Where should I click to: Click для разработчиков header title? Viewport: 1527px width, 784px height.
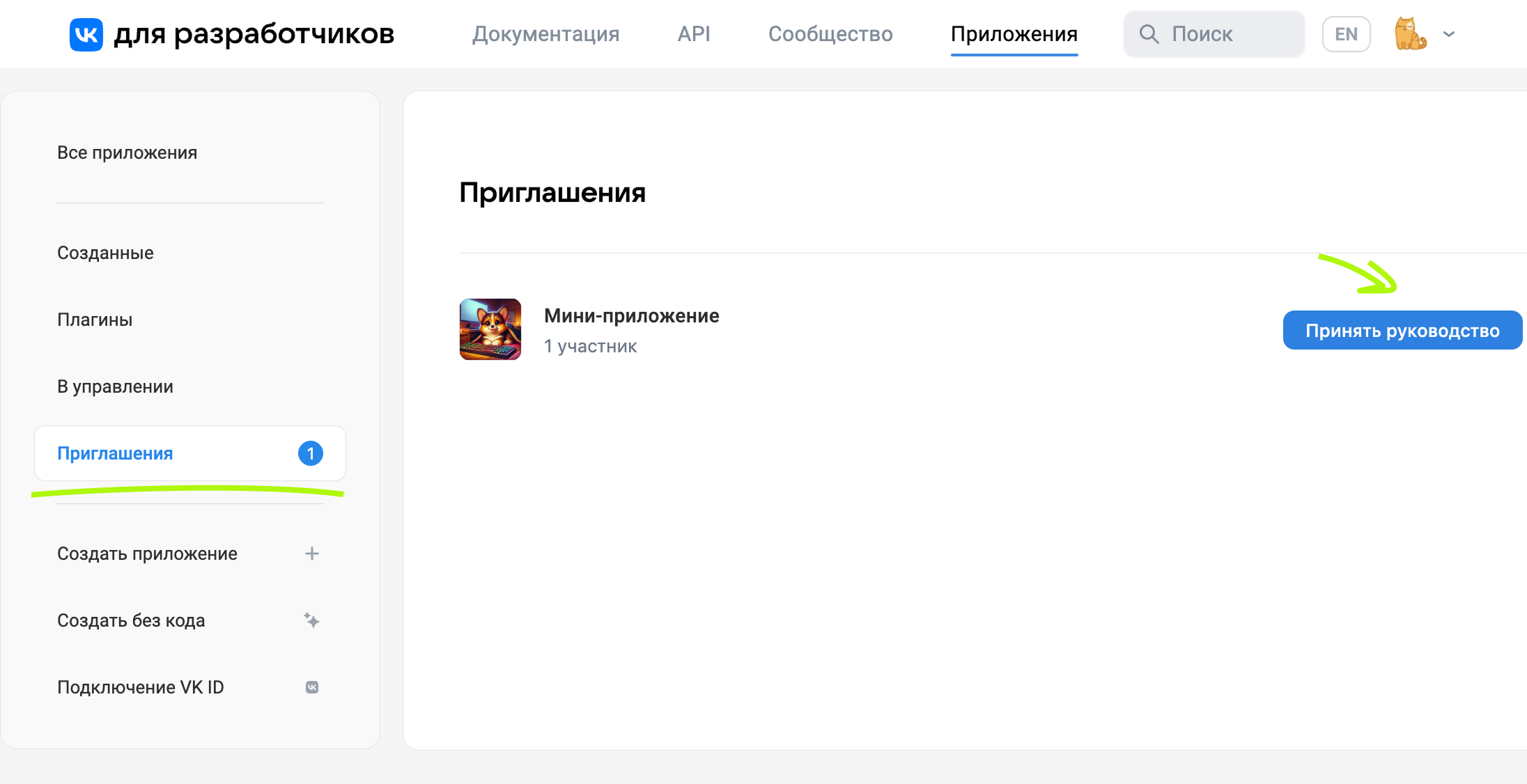(254, 34)
